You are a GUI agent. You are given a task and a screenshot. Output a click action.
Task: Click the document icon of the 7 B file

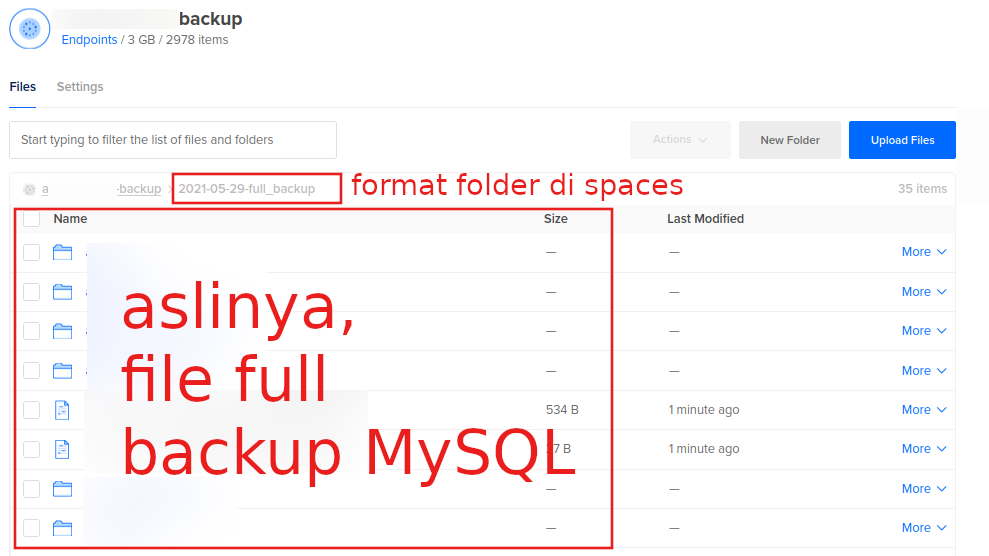tap(62, 449)
